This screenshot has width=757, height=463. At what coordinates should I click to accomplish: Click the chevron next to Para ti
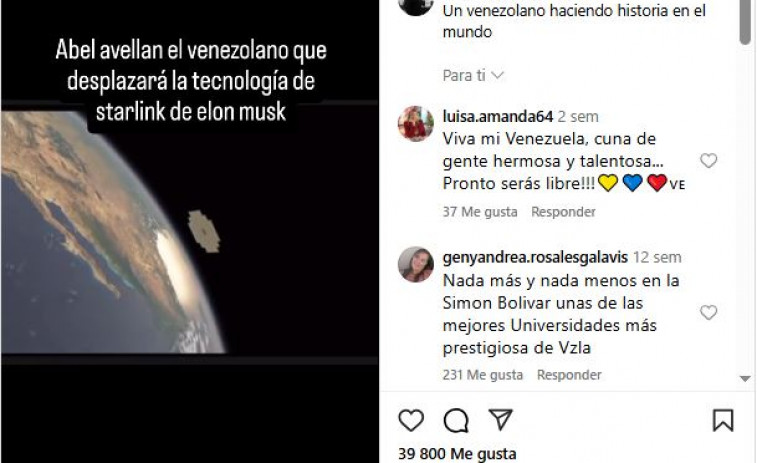click(x=497, y=76)
